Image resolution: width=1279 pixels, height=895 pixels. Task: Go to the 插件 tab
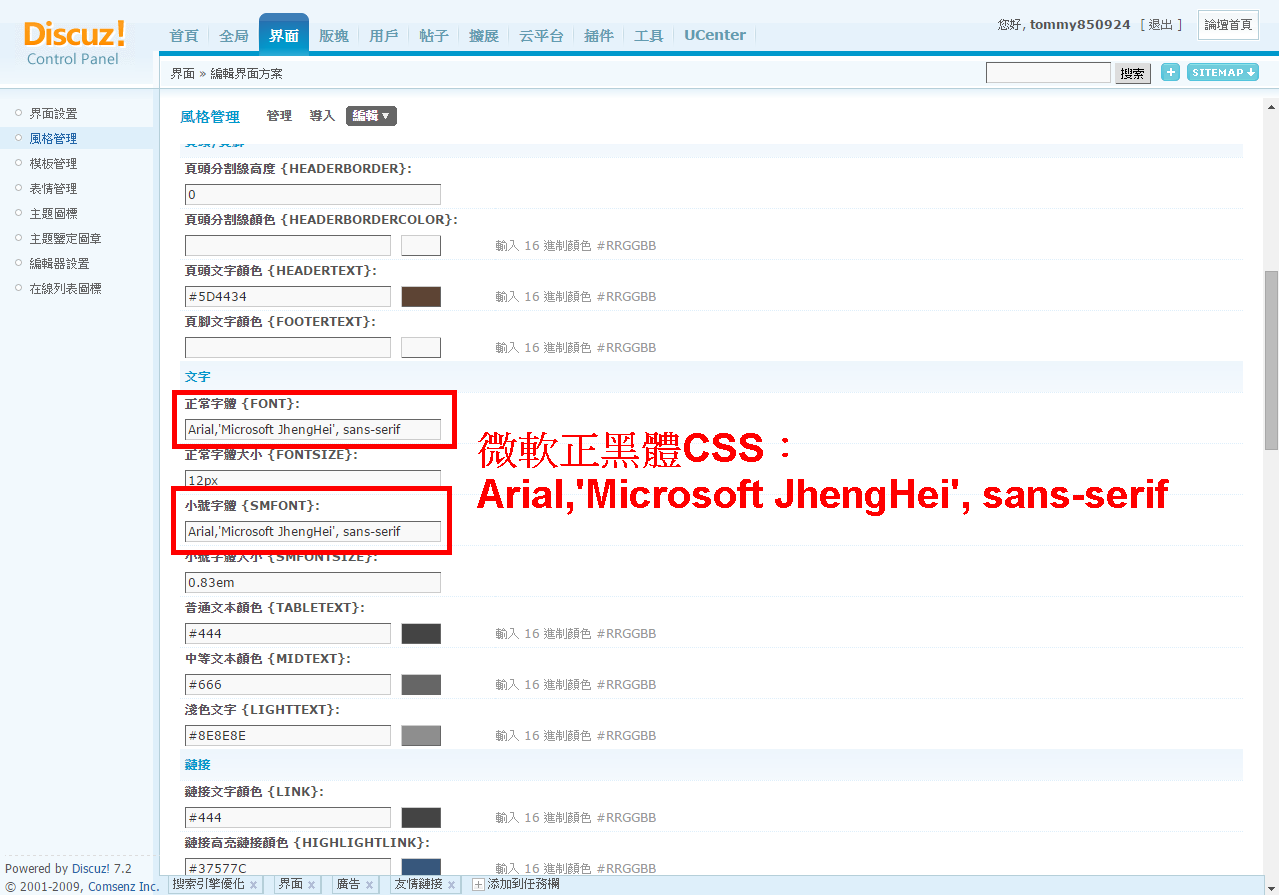coord(599,35)
